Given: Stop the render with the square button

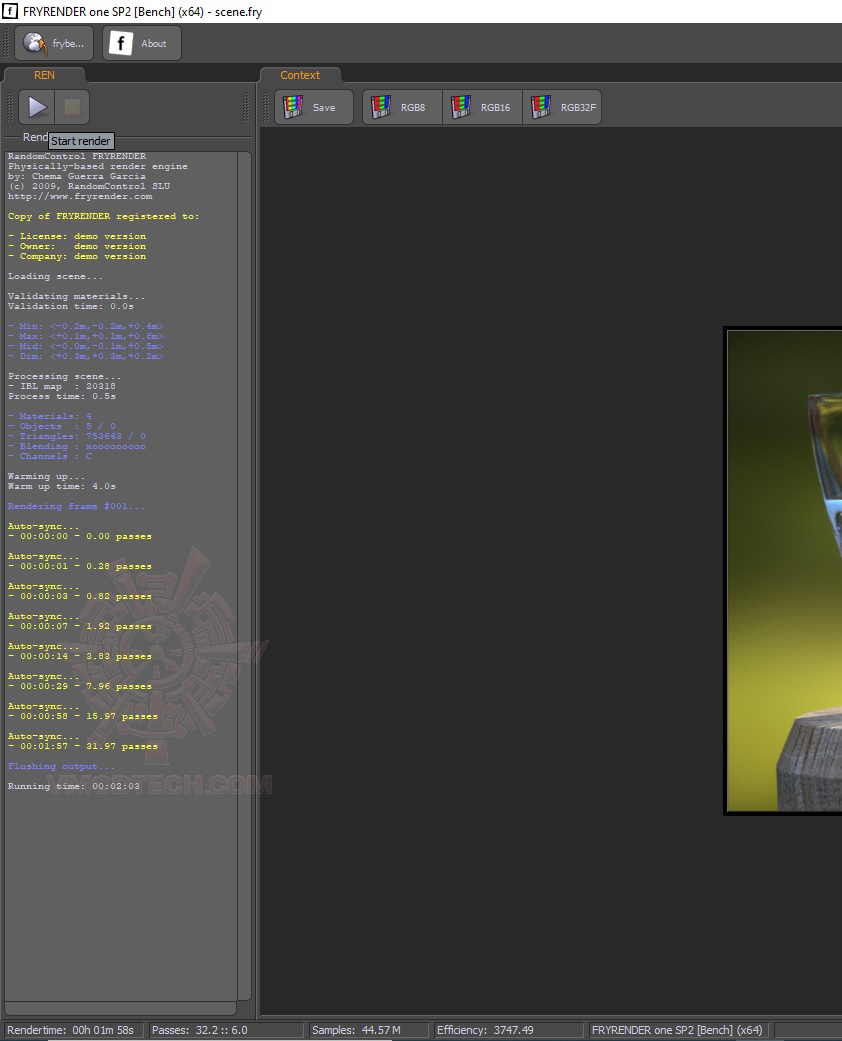Looking at the screenshot, I should point(72,107).
